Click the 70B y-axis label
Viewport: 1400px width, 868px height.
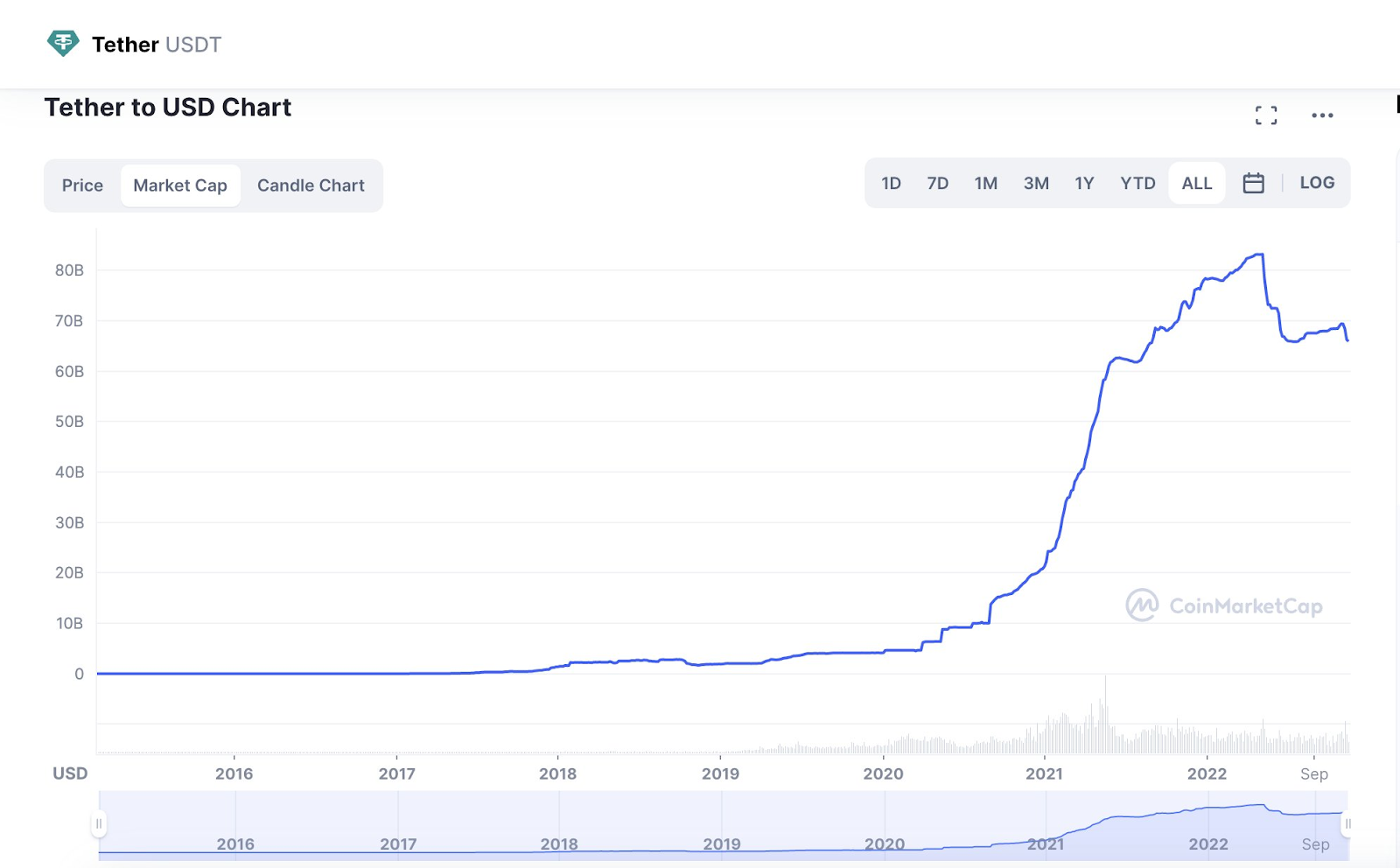69,321
